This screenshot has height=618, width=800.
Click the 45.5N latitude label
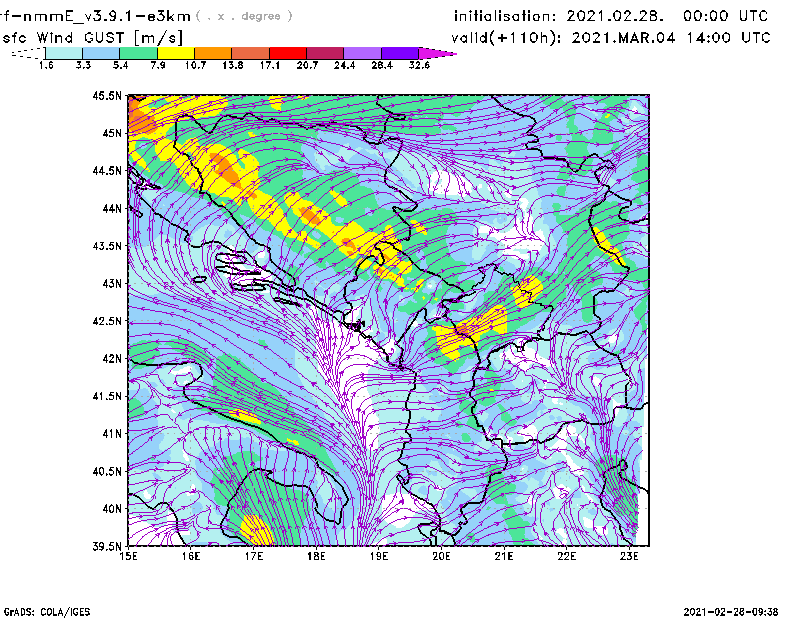[107, 95]
